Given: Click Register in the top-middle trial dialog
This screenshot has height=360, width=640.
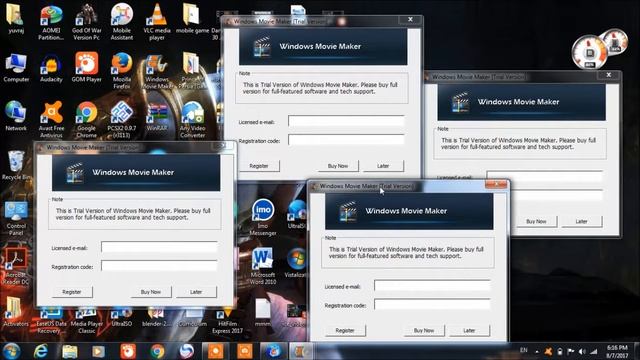Looking at the screenshot, I should 259,166.
